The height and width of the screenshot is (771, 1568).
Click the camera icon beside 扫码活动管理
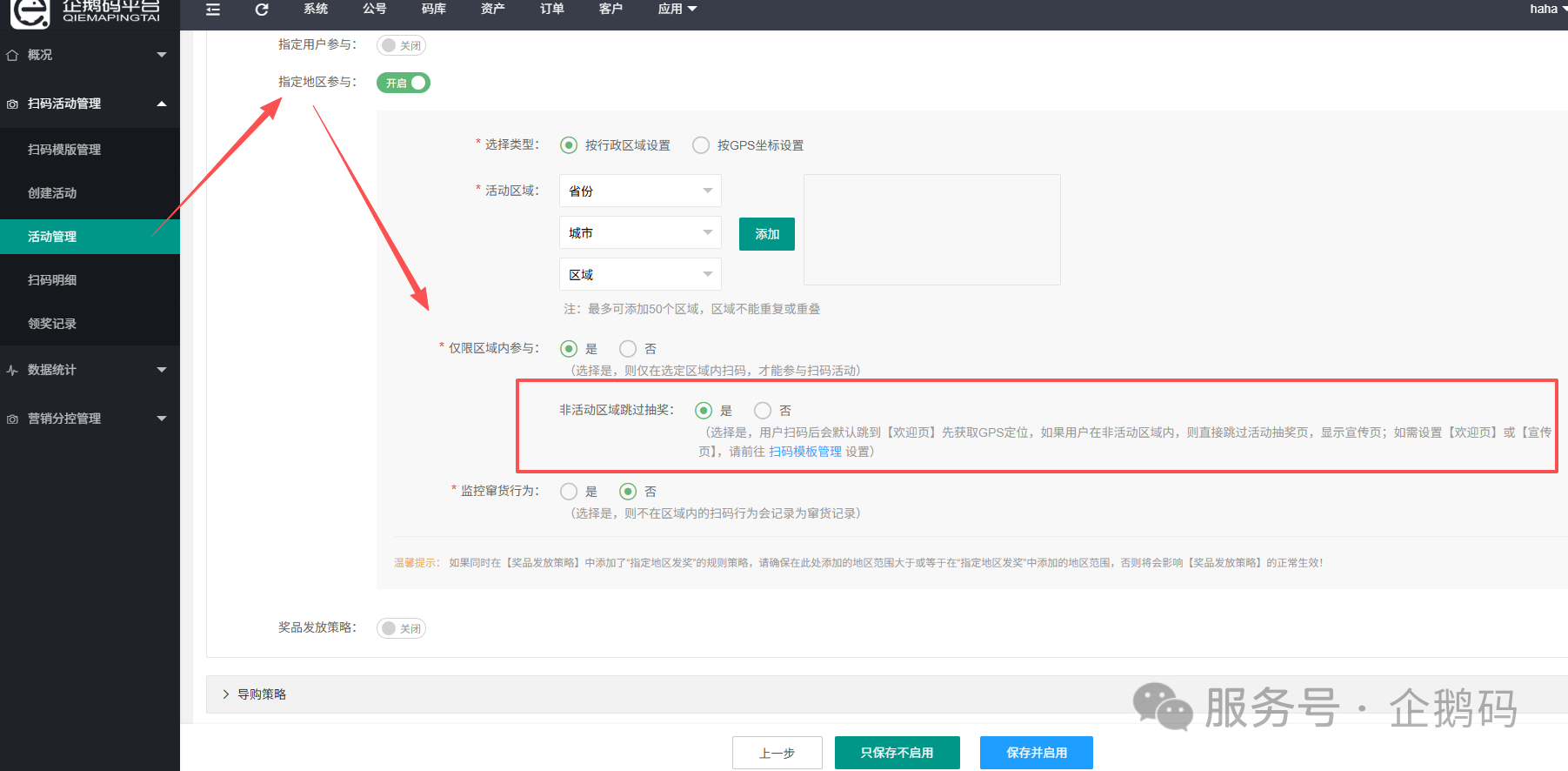[12, 104]
